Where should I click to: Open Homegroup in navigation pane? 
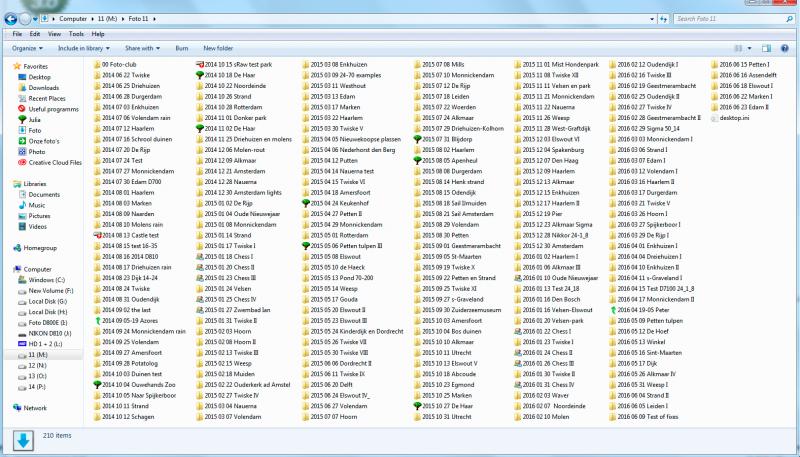40,248
